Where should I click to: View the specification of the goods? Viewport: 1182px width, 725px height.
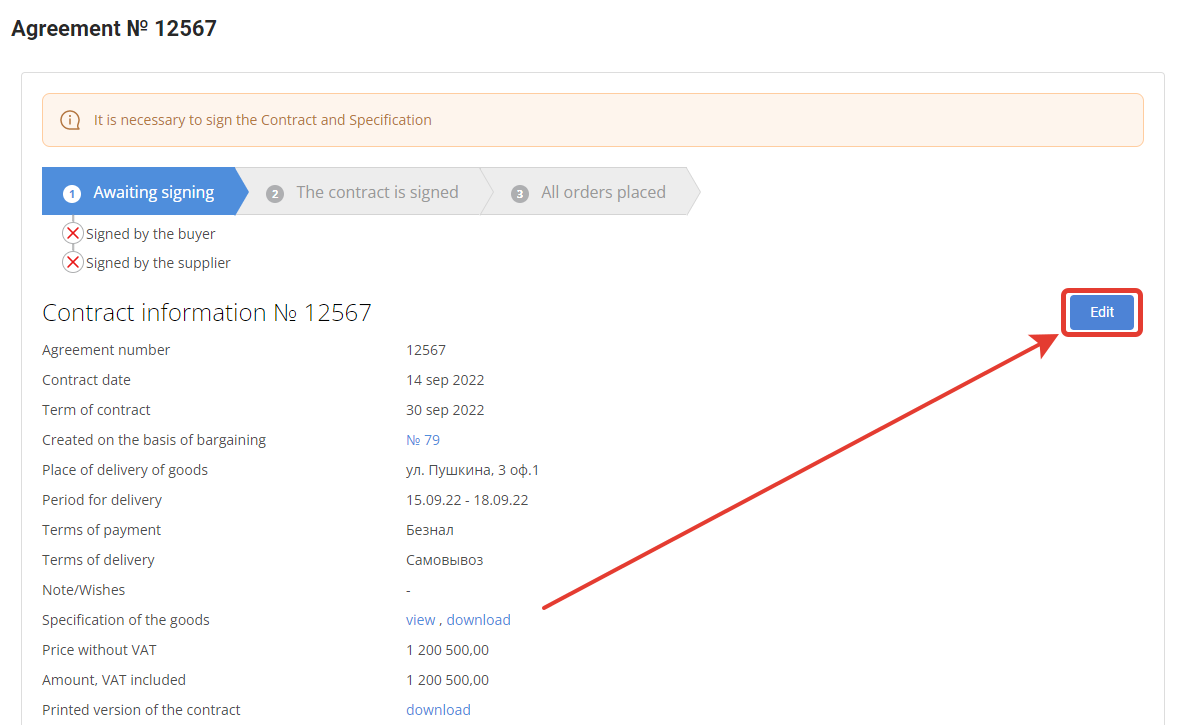click(x=420, y=620)
